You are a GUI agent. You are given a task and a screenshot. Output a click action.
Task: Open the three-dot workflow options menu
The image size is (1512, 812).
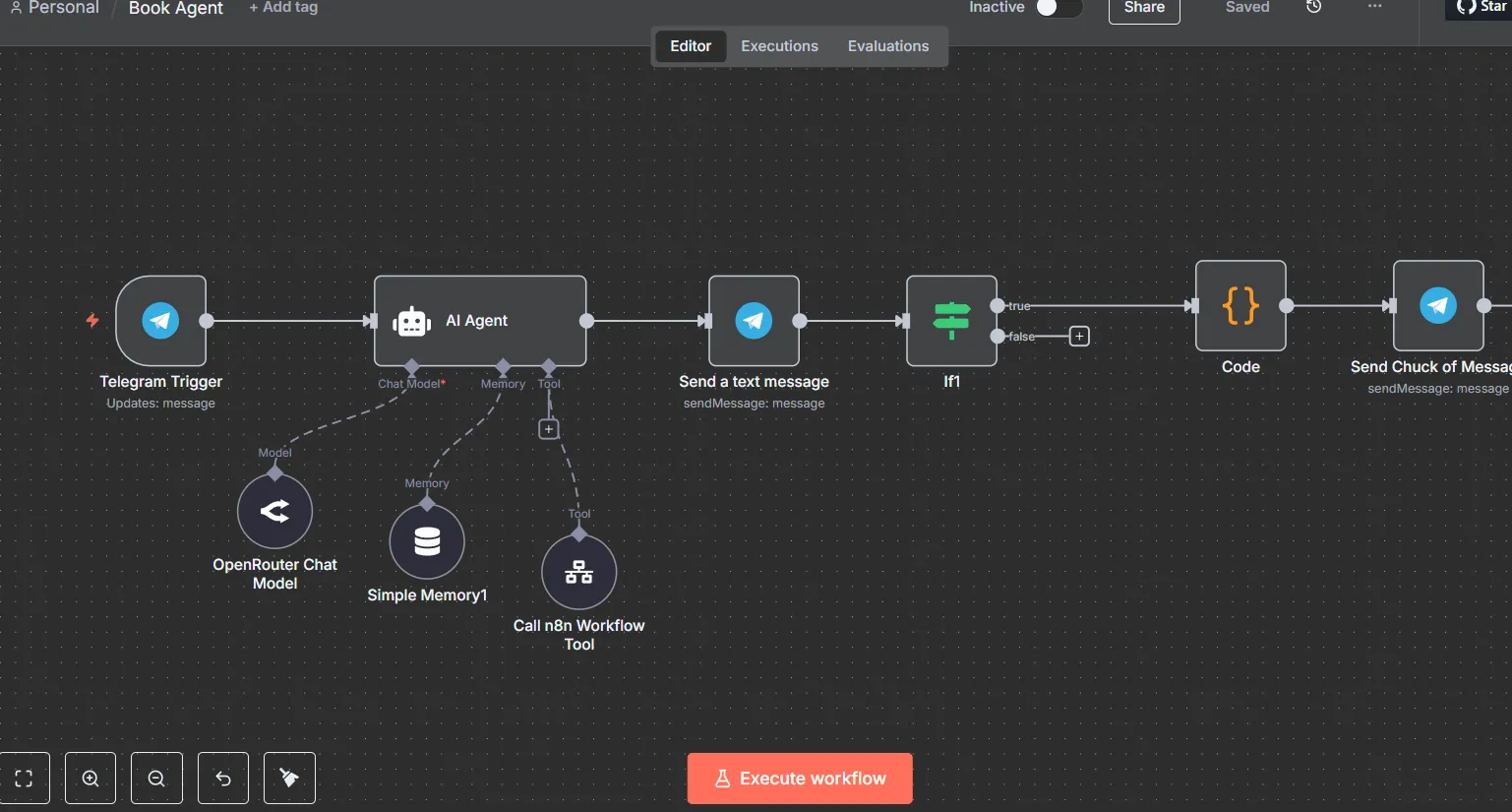point(1374,7)
